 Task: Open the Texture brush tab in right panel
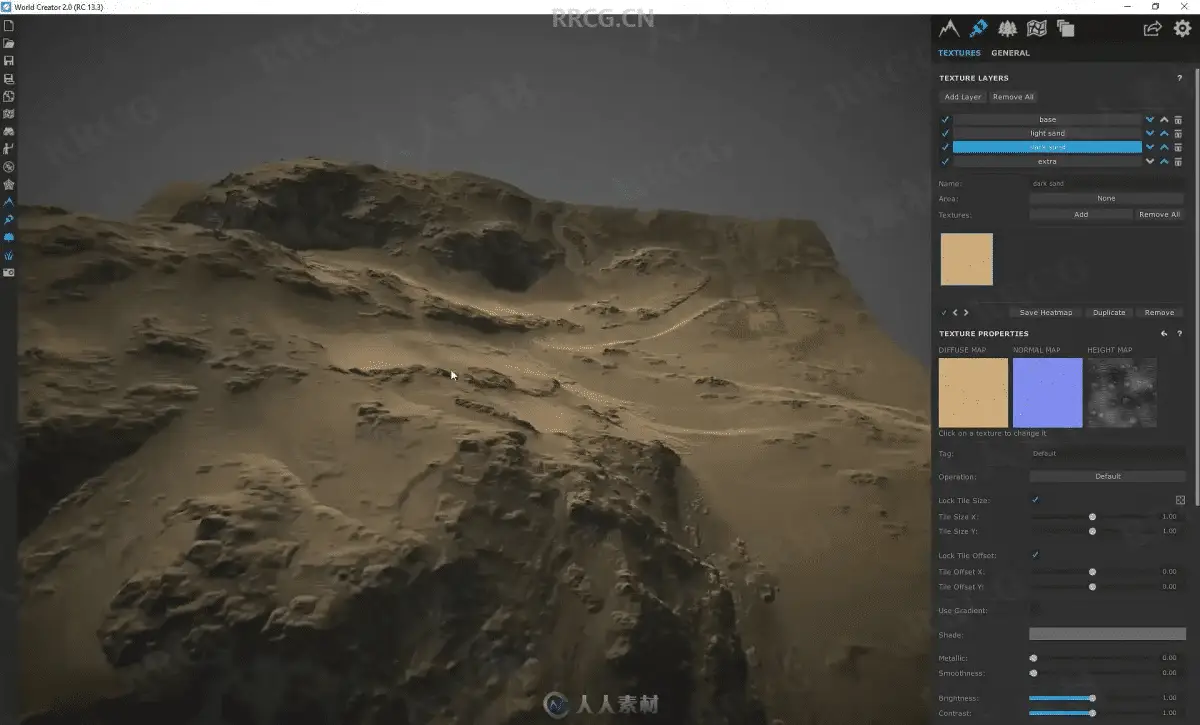(x=979, y=29)
